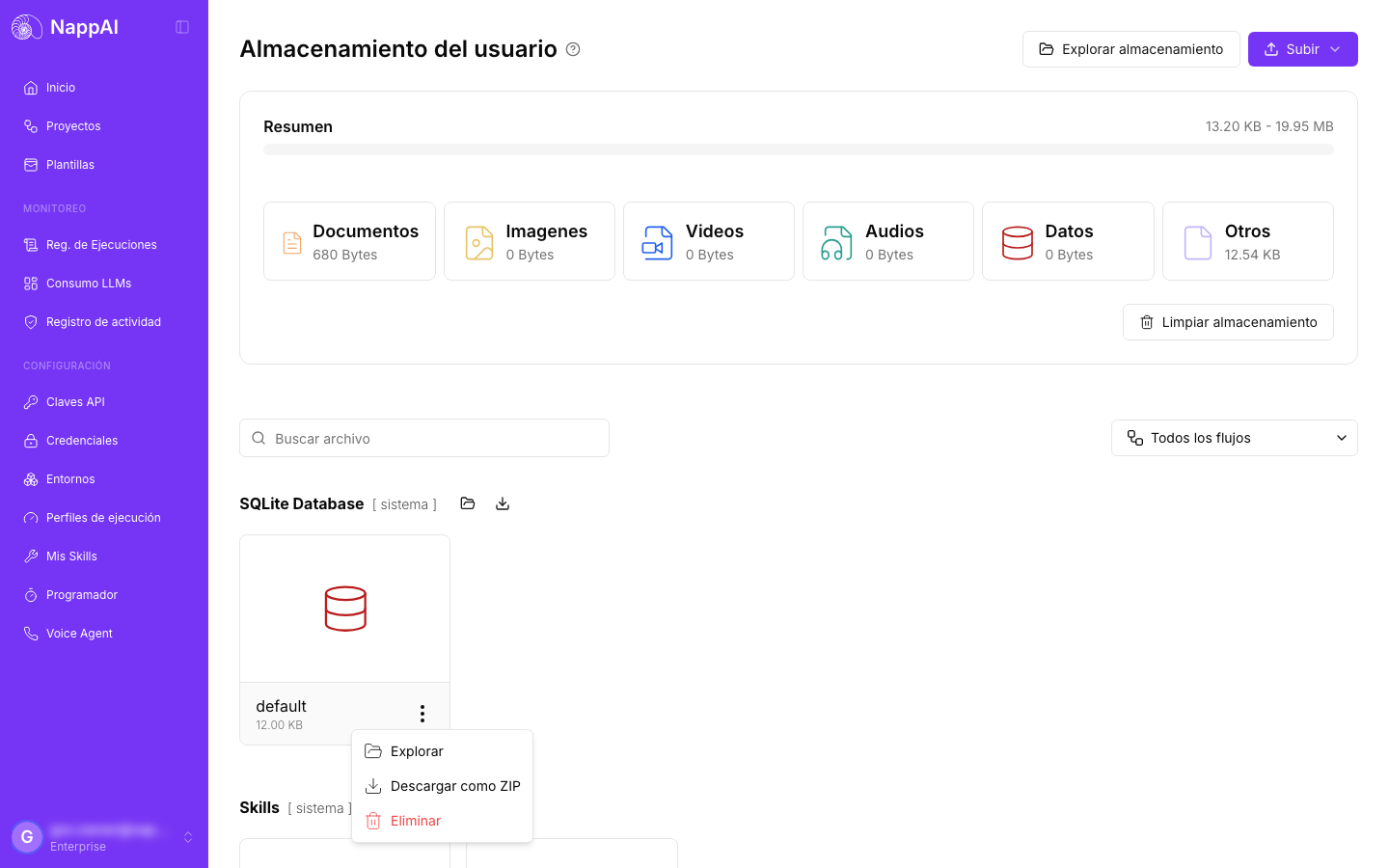Screen dimensions: 1389x868
Task: Focus the Buscar archivo search field
Action: coord(424,438)
